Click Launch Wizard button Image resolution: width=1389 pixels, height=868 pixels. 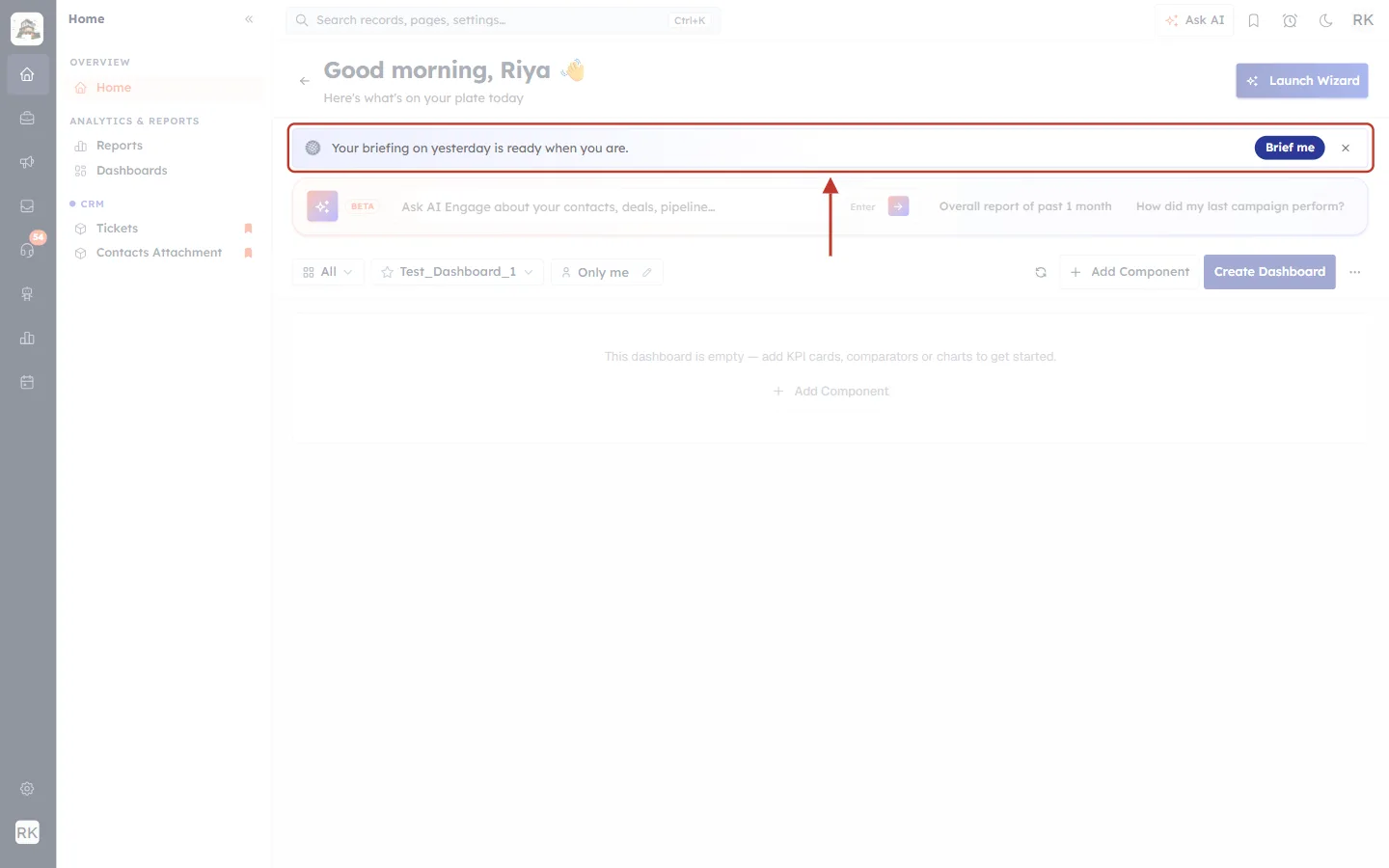pos(1302,81)
